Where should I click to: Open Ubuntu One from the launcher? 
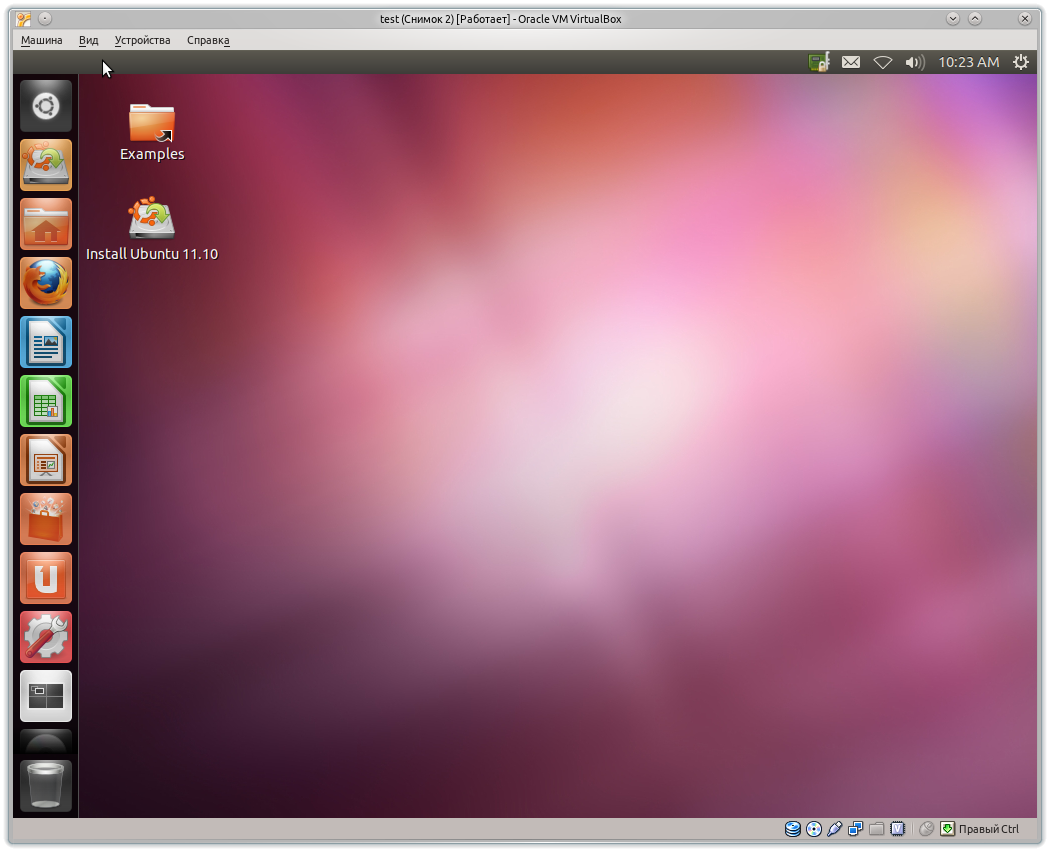pos(46,577)
